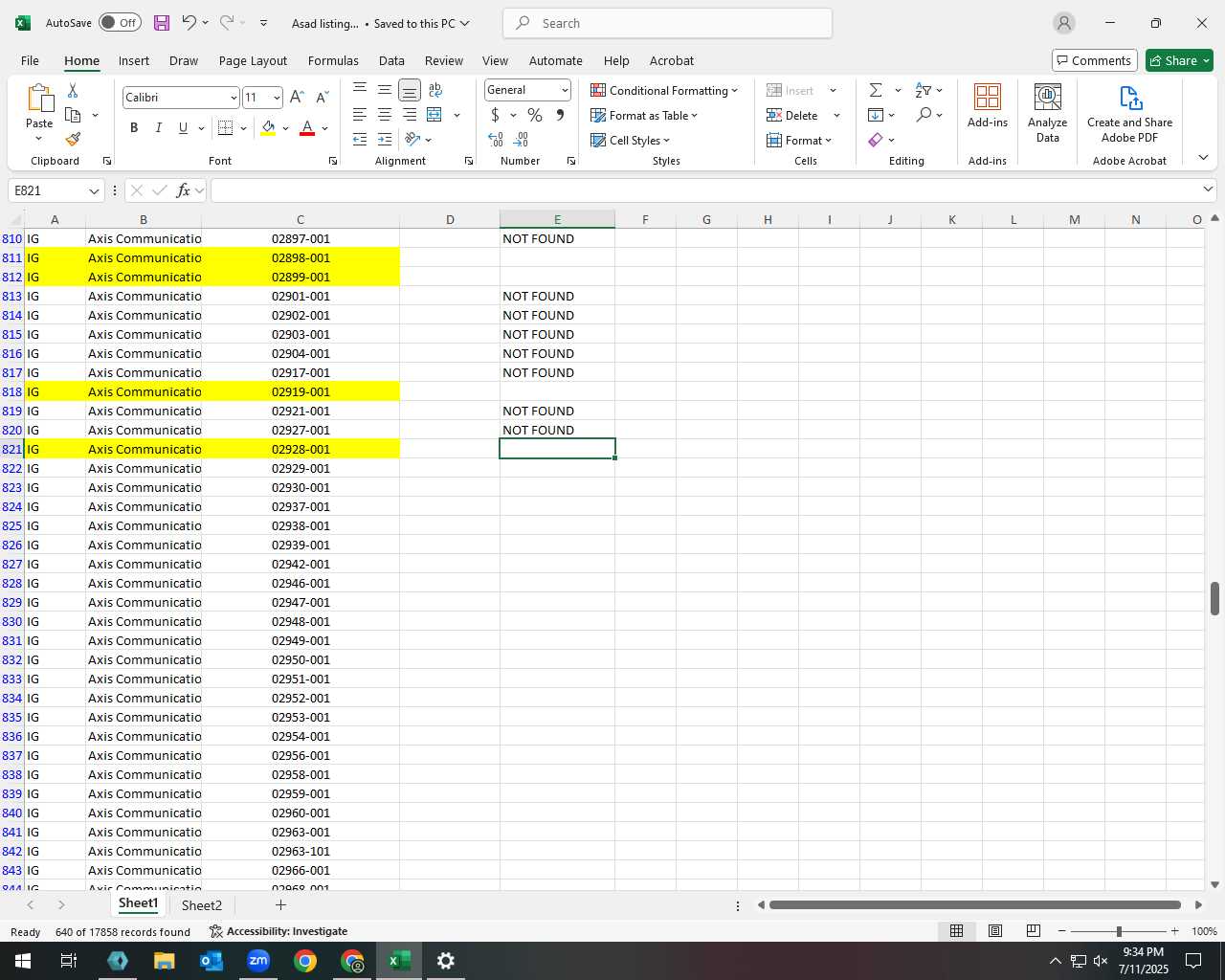This screenshot has width=1225, height=980.
Task: Click Analyze Data
Action: 1048,113
